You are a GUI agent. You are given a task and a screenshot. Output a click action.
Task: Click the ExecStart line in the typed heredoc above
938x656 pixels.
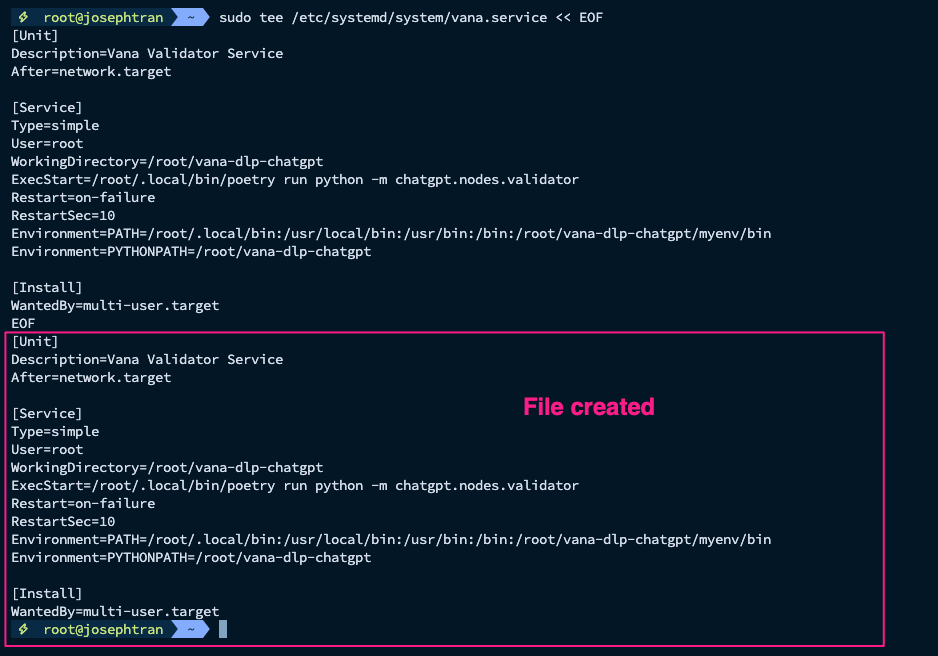(294, 179)
